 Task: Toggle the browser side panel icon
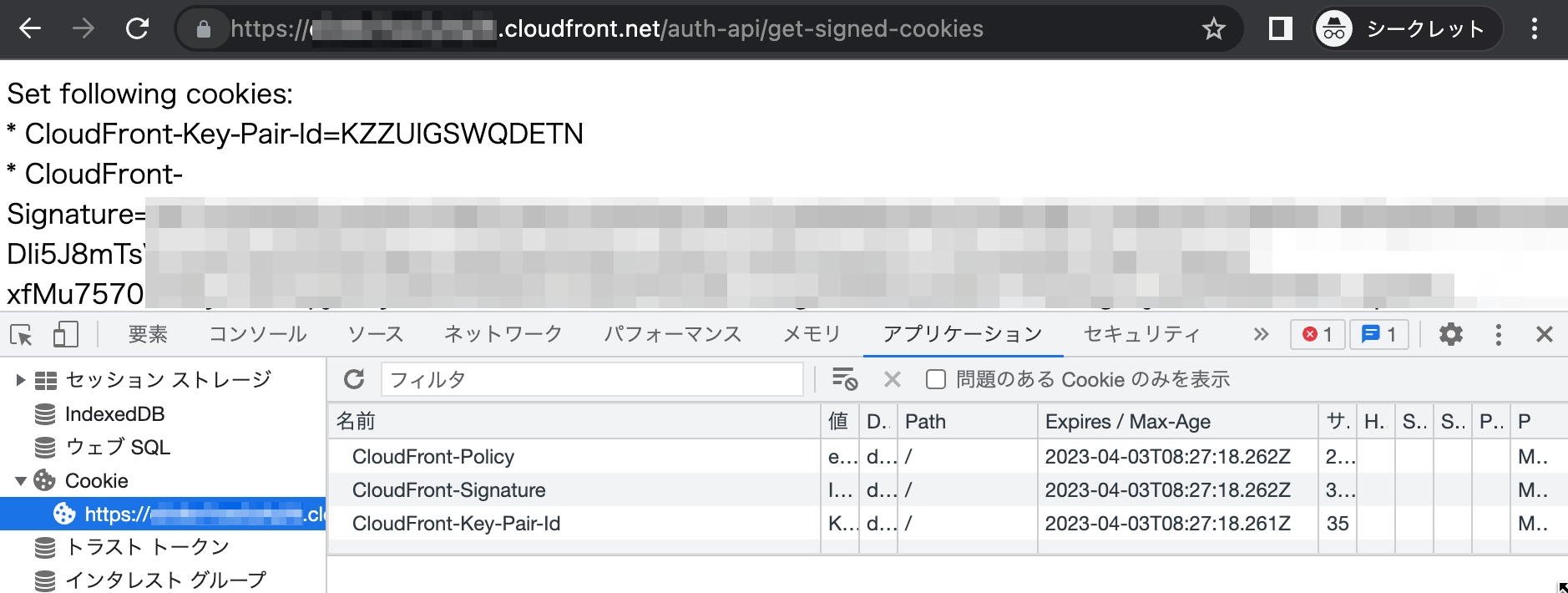[x=1279, y=28]
